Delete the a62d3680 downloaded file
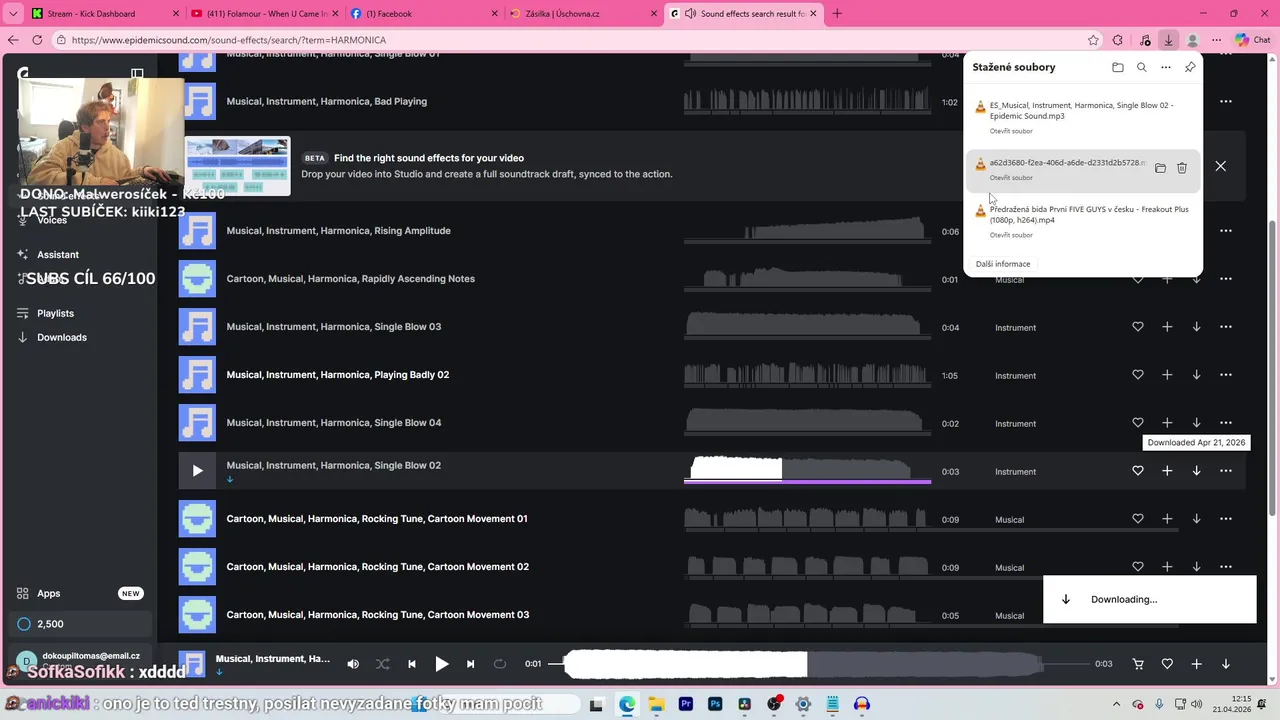 tap(1182, 168)
